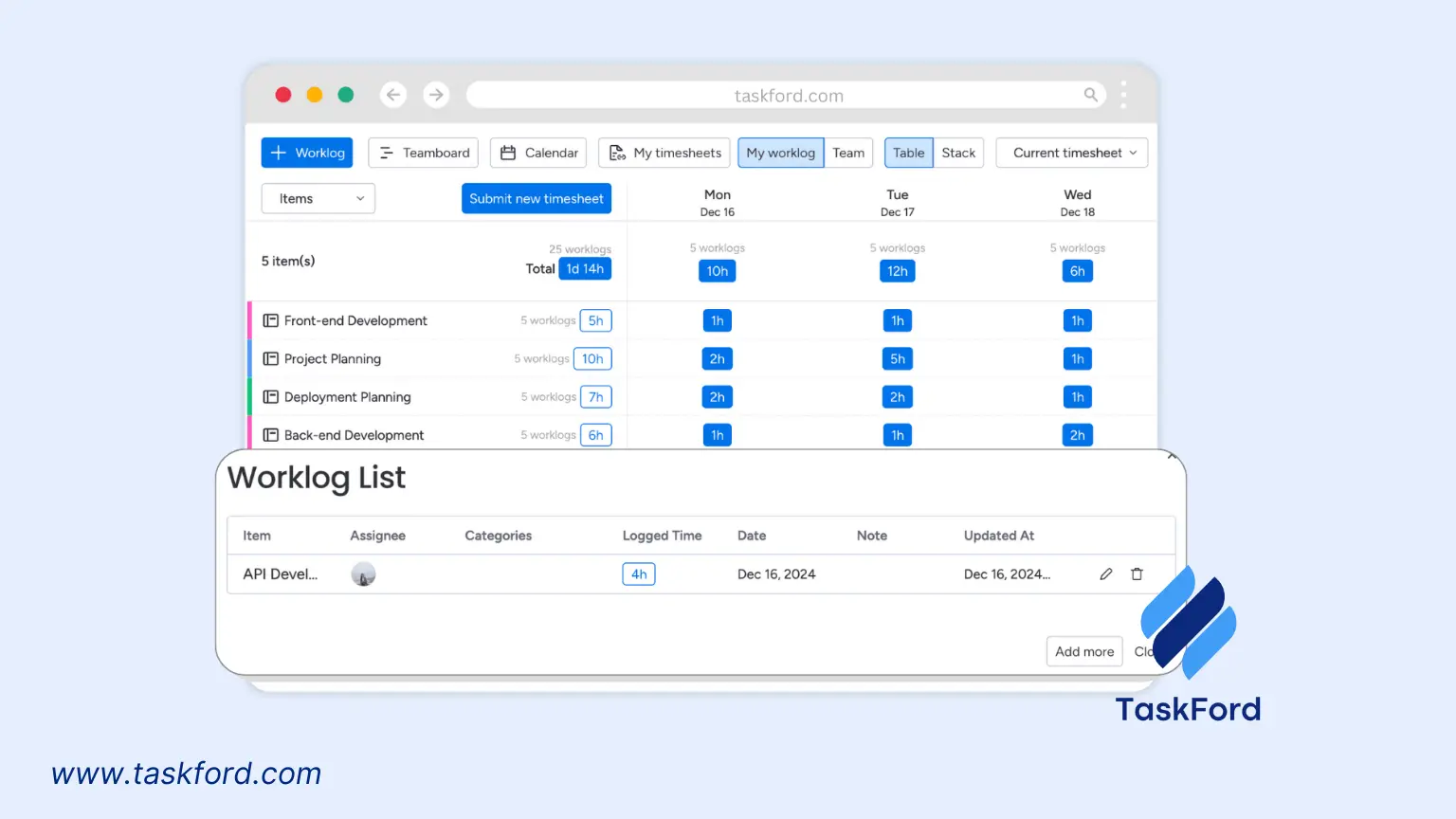This screenshot has width=1456, height=819.
Task: Open the Teamboard view
Action: pyautogui.click(x=423, y=153)
